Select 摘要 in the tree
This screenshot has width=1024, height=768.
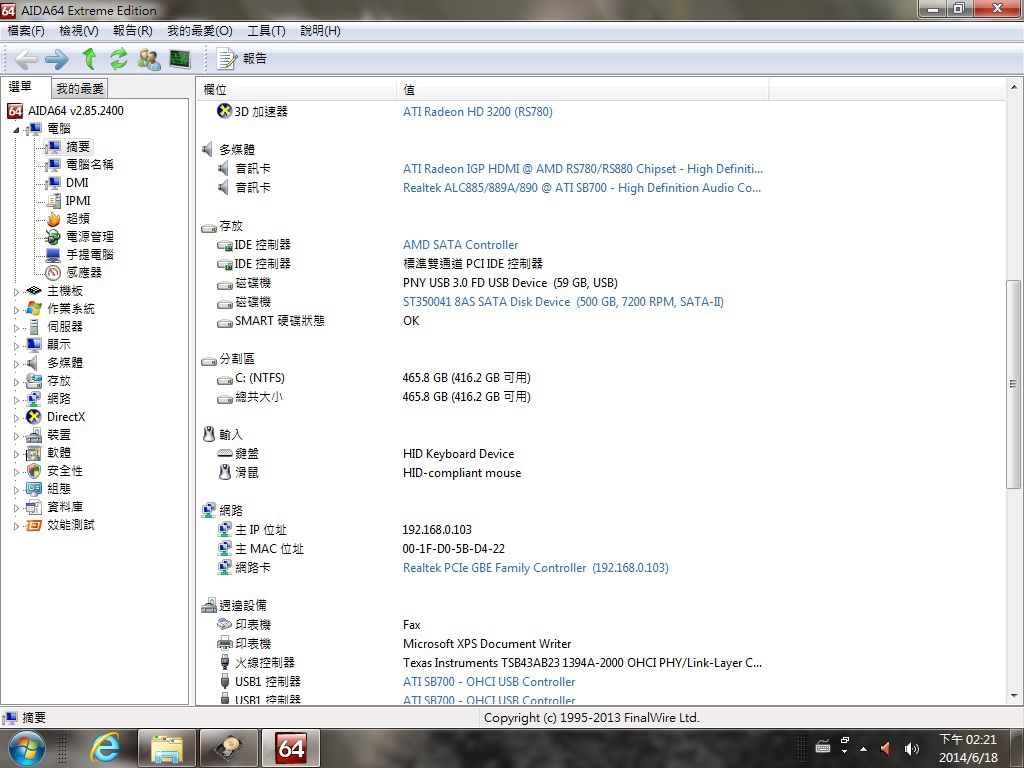[x=78, y=146]
